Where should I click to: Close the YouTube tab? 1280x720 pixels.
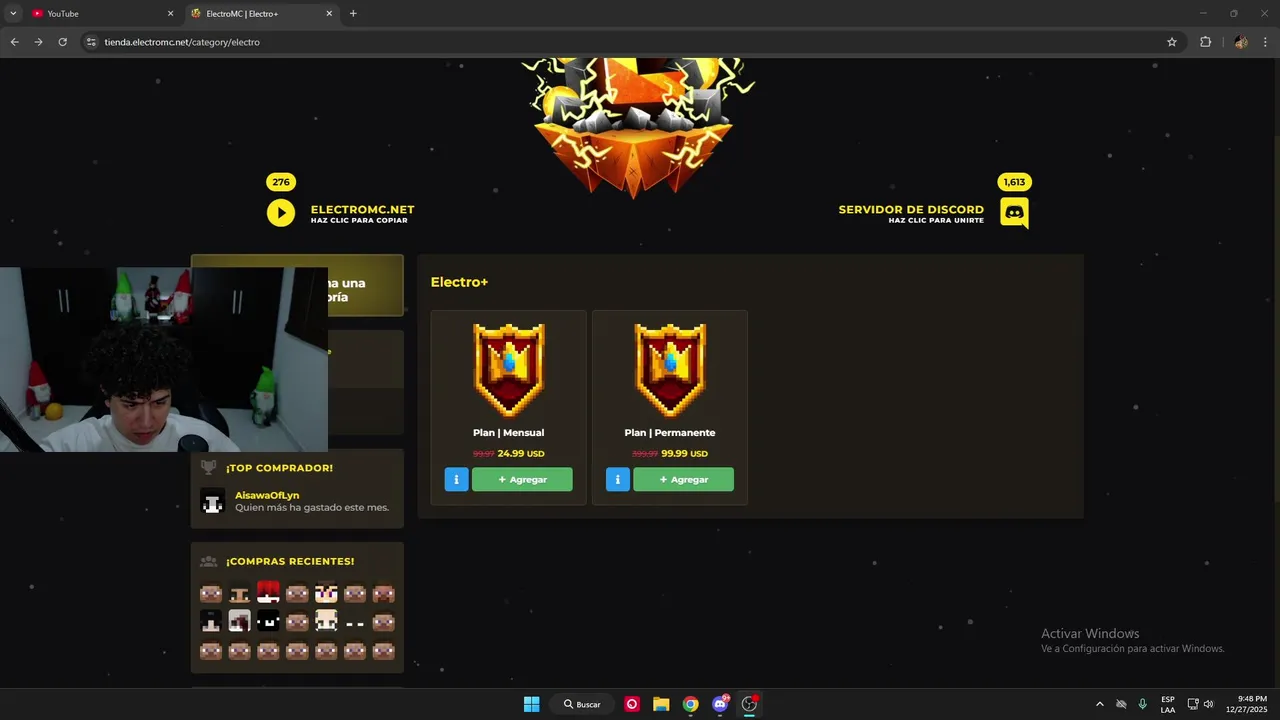coord(170,14)
